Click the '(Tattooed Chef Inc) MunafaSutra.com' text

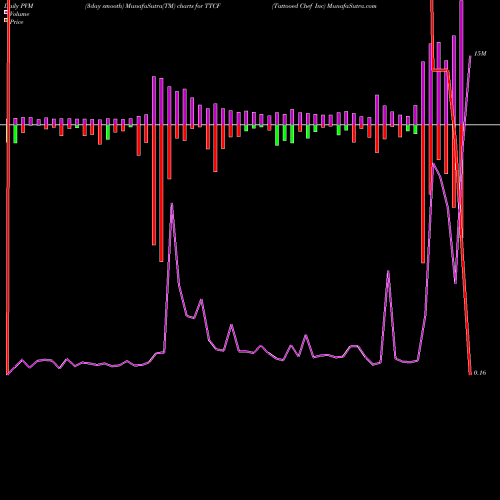tap(324, 6)
